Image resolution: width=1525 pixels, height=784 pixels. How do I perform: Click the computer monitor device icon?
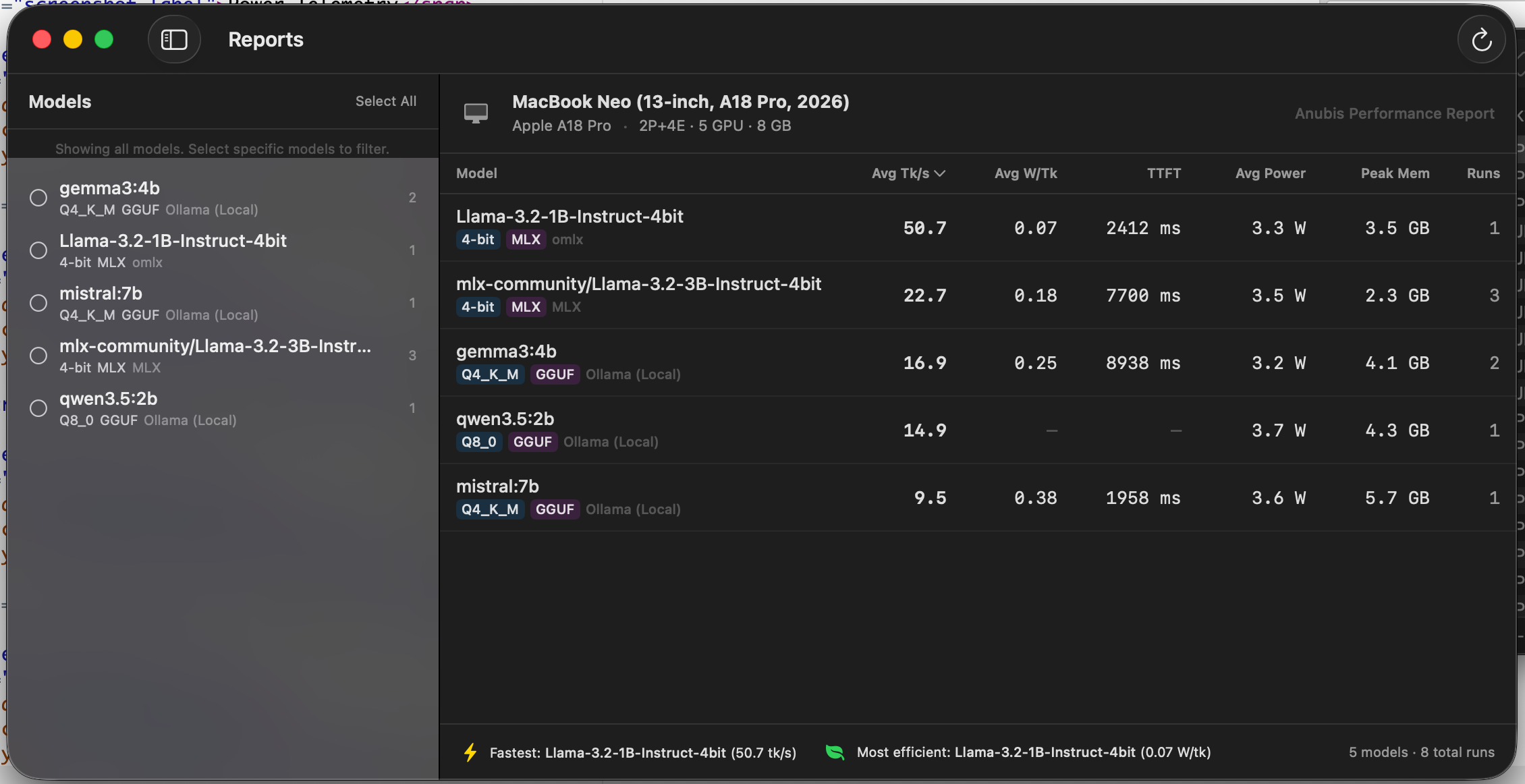[476, 113]
